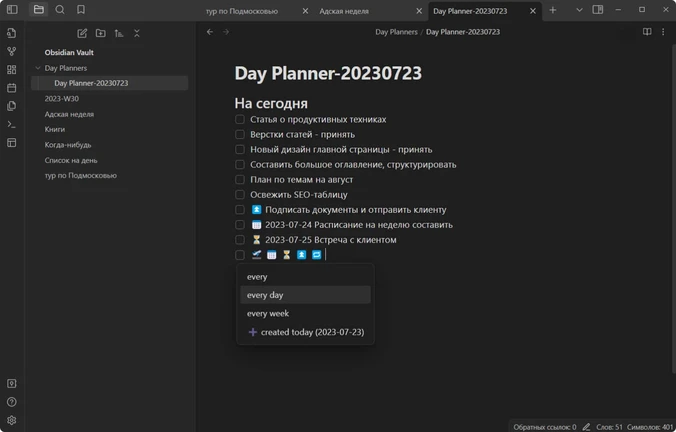Open settings gear in bottom left
This screenshot has height=432, width=676.
click(12, 420)
